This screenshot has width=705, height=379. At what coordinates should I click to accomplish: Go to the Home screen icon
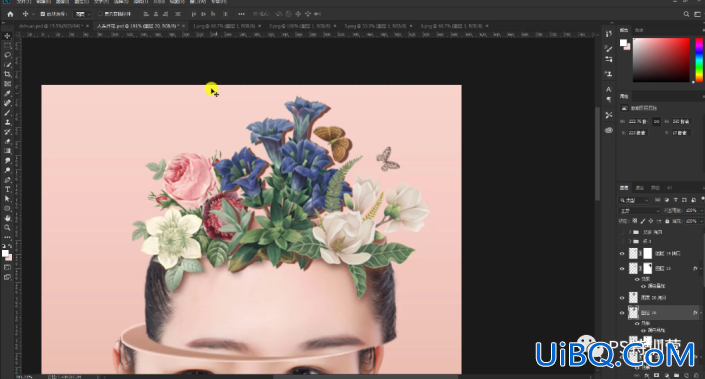coord(10,14)
